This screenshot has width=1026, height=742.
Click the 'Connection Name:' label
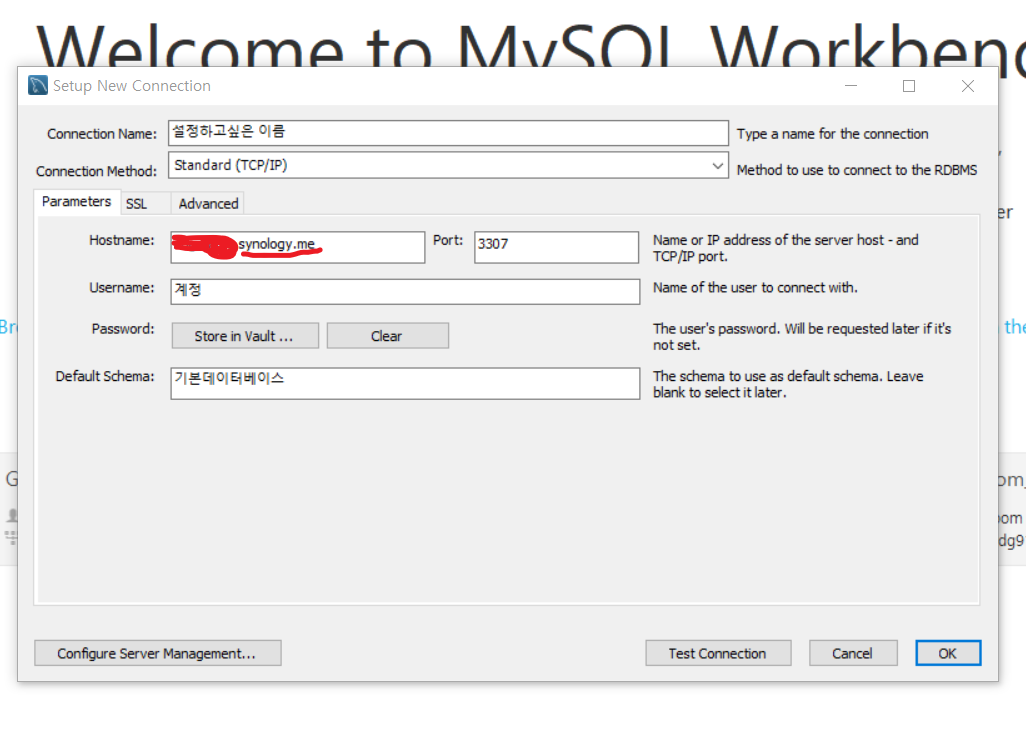pos(101,134)
